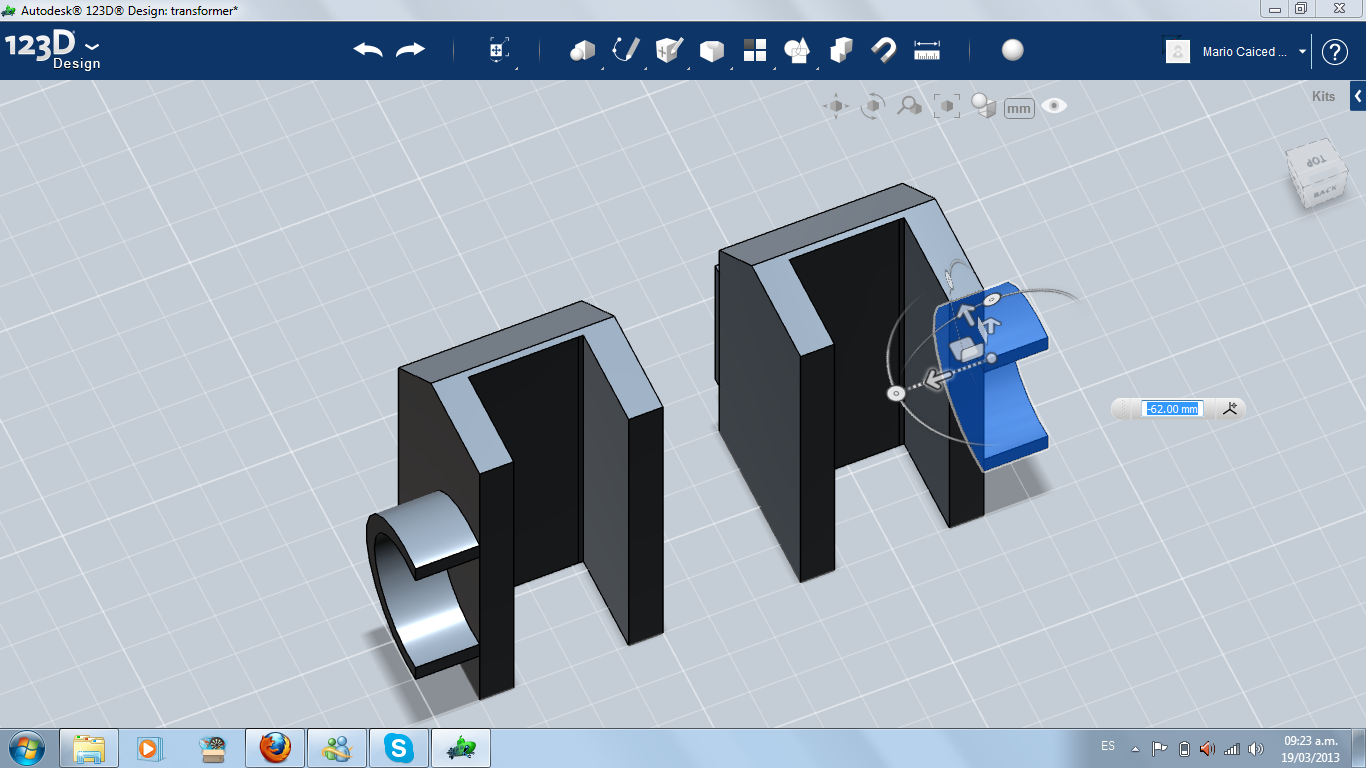Image resolution: width=1366 pixels, height=768 pixels.
Task: Open Action Center flag icon
Action: [1160, 748]
